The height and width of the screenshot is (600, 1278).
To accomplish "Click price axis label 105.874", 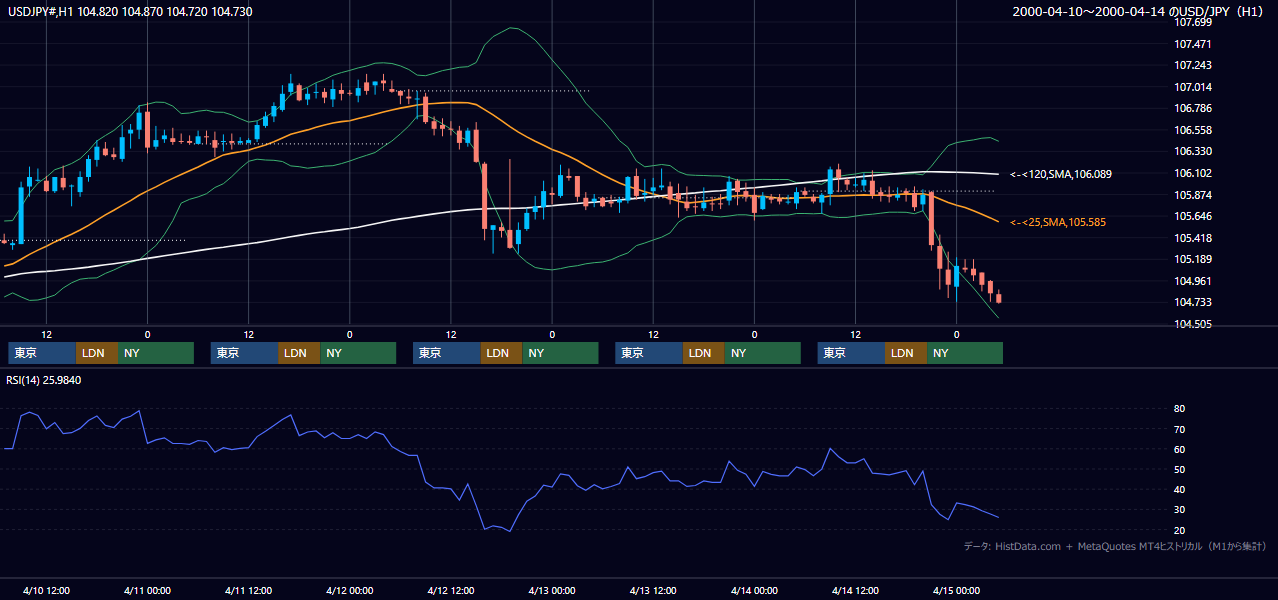I will tap(1193, 195).
